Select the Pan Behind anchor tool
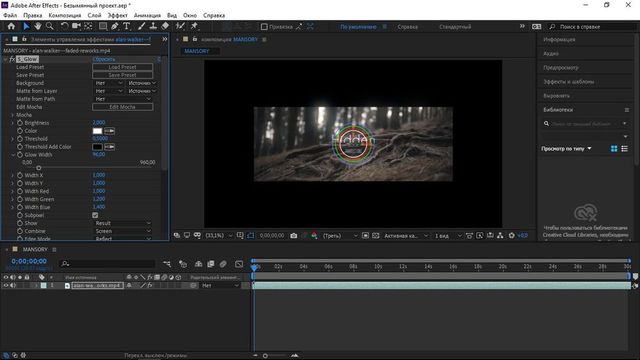Image resolution: width=640 pixels, height=360 pixels. click(88, 26)
